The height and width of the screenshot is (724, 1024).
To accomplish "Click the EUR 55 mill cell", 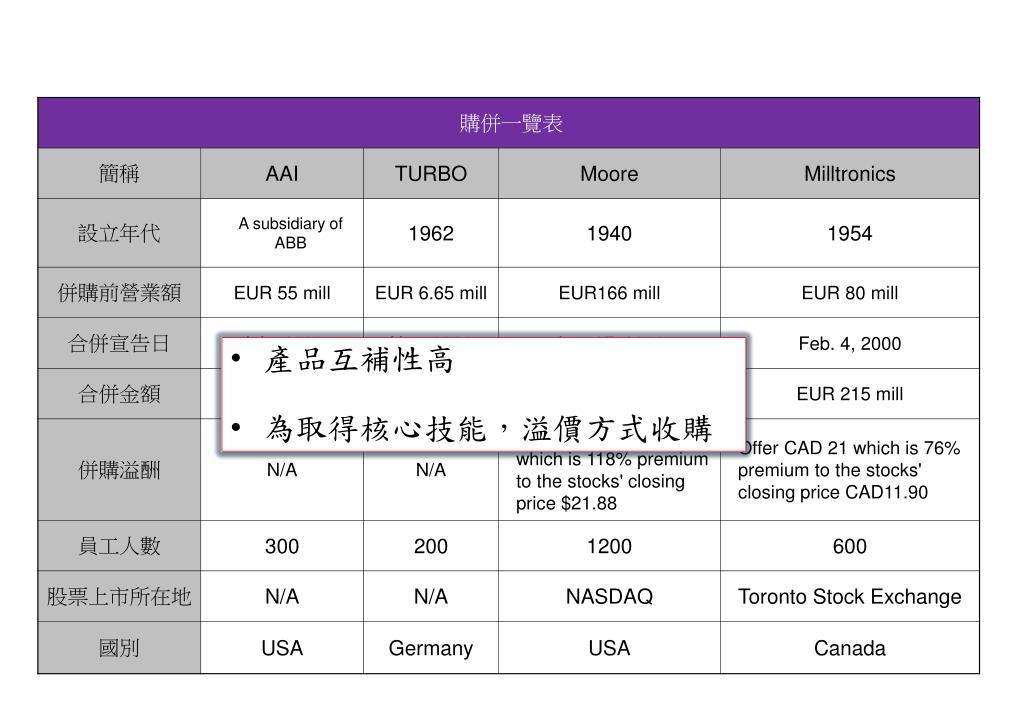I will [282, 293].
